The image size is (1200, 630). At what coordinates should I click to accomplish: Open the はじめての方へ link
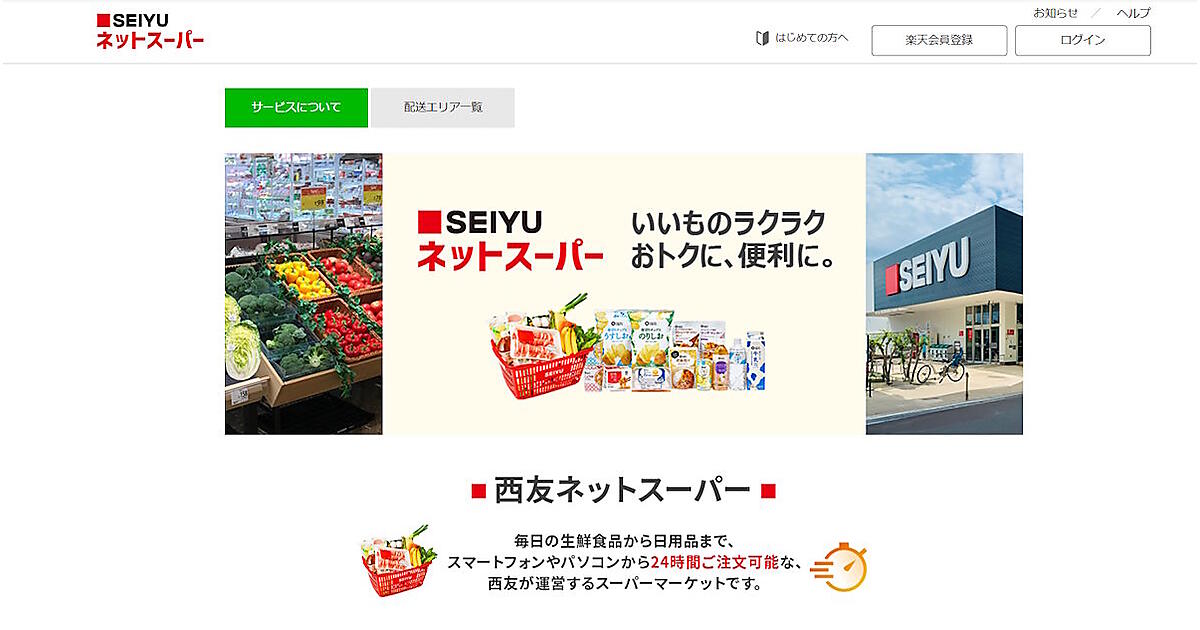tap(811, 39)
